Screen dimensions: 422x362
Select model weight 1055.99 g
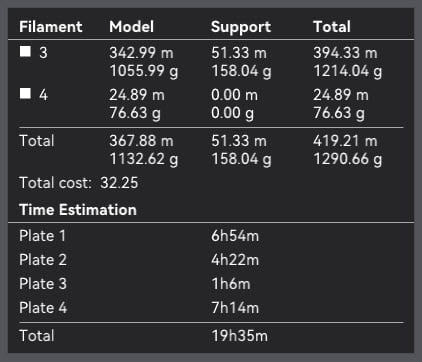point(144,71)
